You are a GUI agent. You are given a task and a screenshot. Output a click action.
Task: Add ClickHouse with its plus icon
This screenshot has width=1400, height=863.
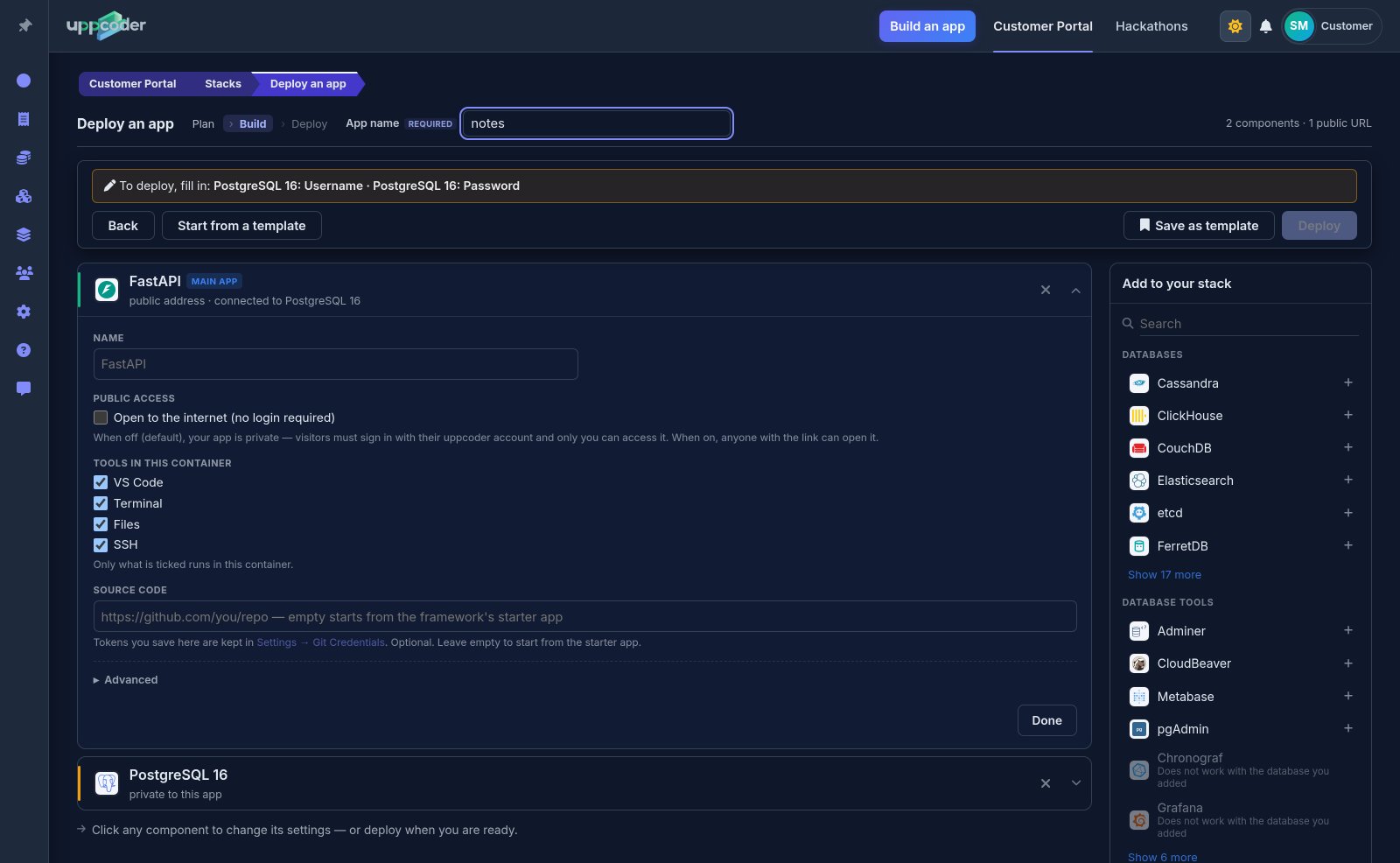[x=1348, y=415]
